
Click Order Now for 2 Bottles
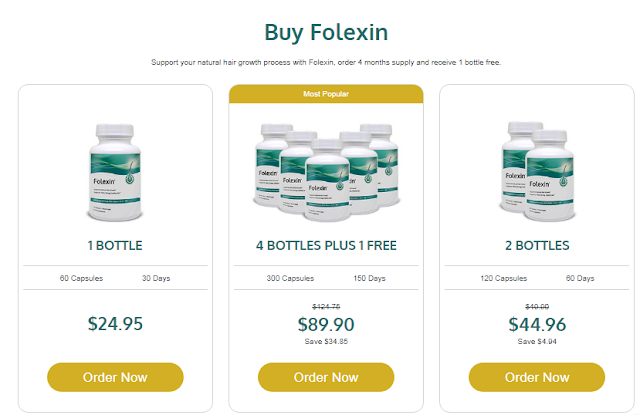point(536,377)
